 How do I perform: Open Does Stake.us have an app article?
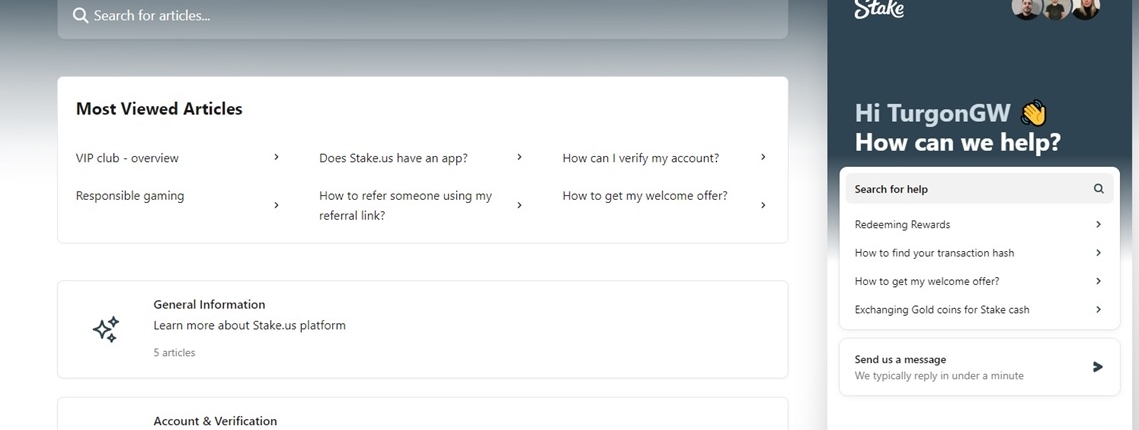(x=393, y=158)
